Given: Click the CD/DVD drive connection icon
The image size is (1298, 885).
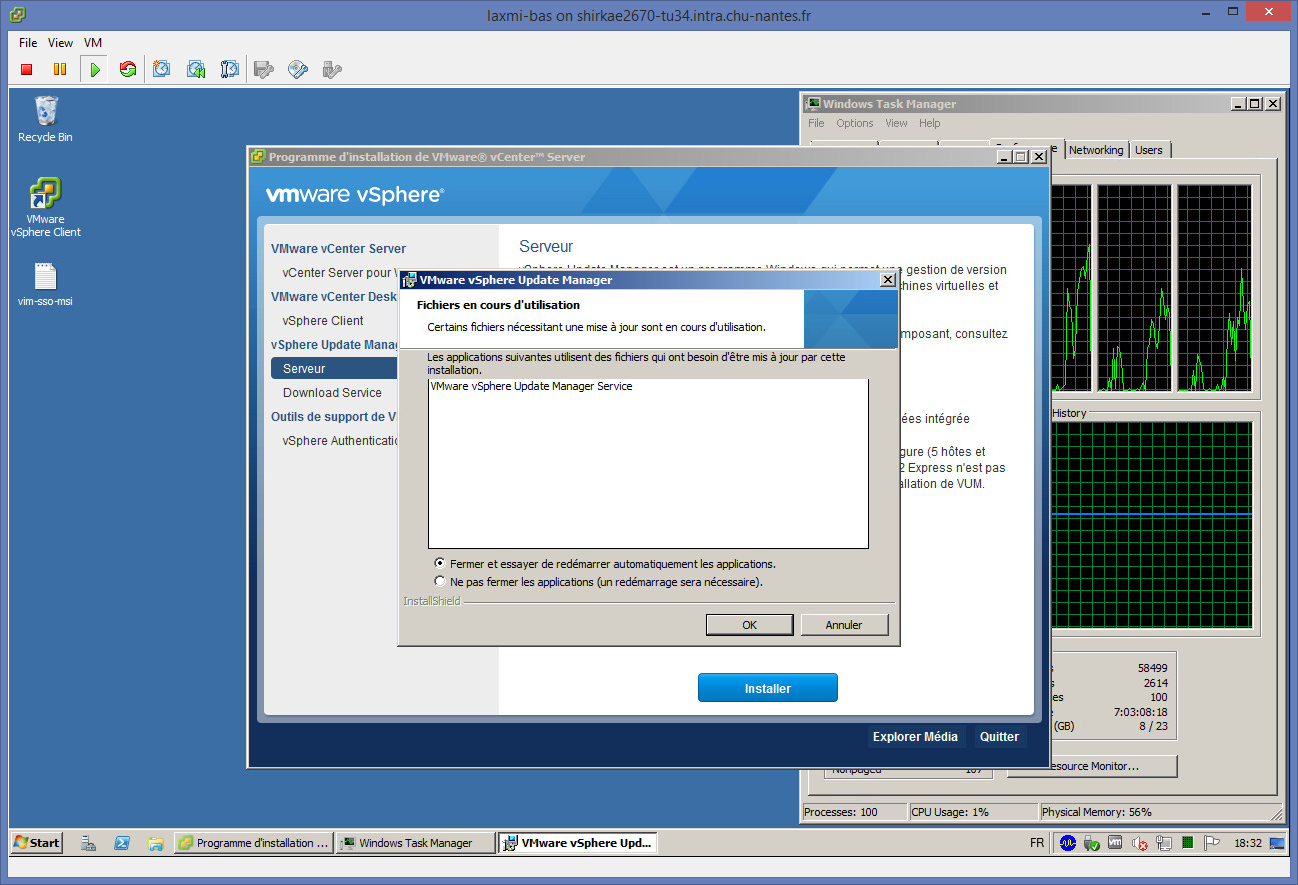Looking at the screenshot, I should tap(298, 69).
